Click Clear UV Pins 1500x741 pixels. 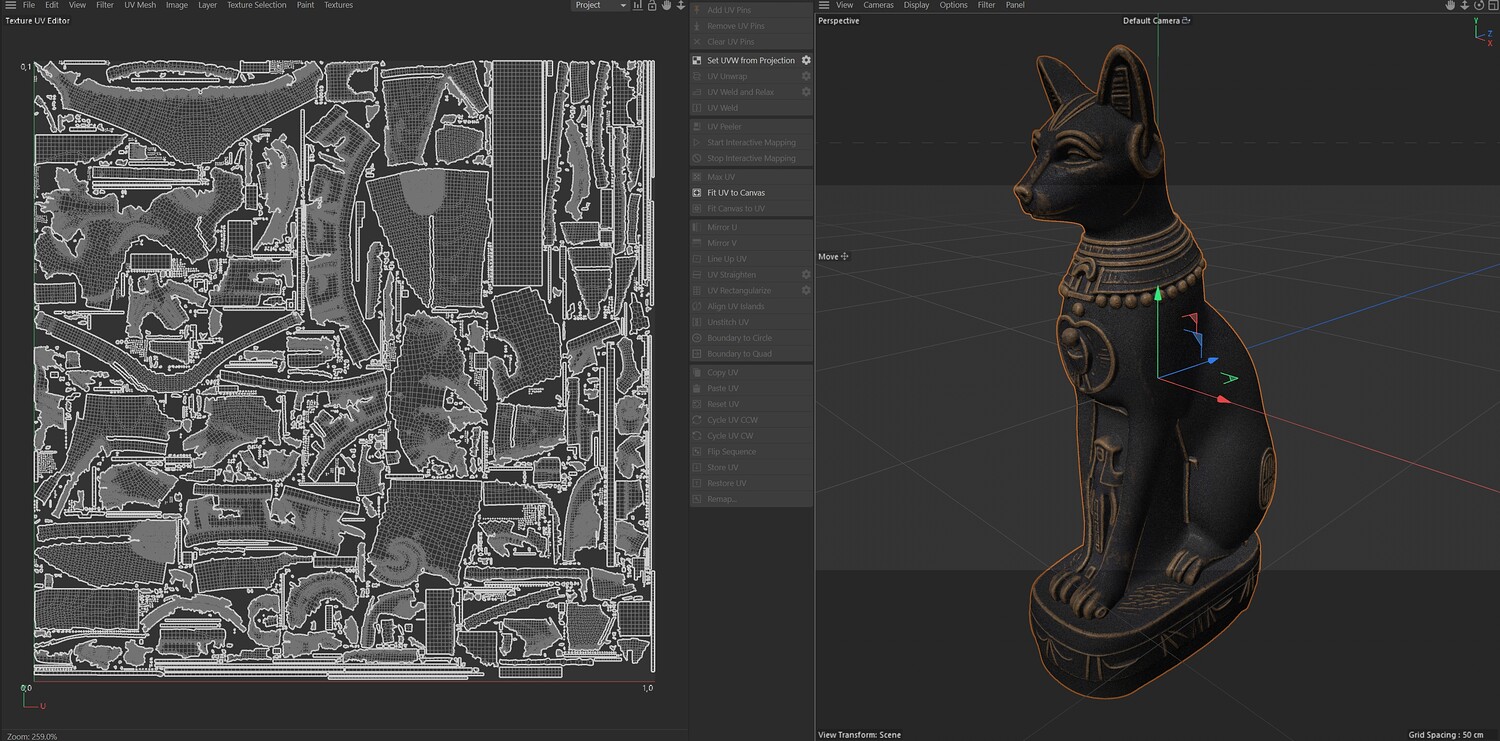coord(730,42)
